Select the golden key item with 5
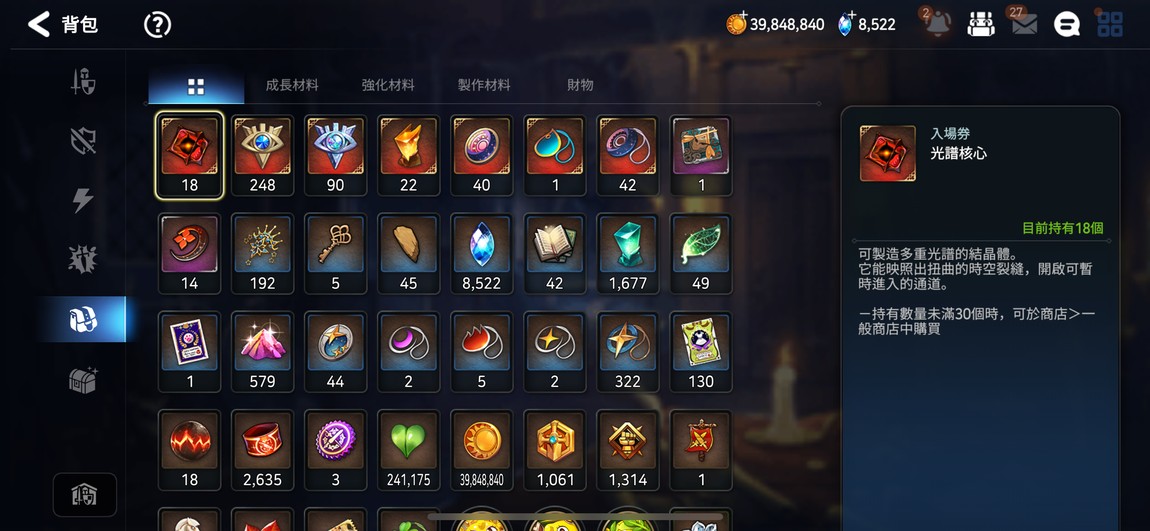 point(336,253)
